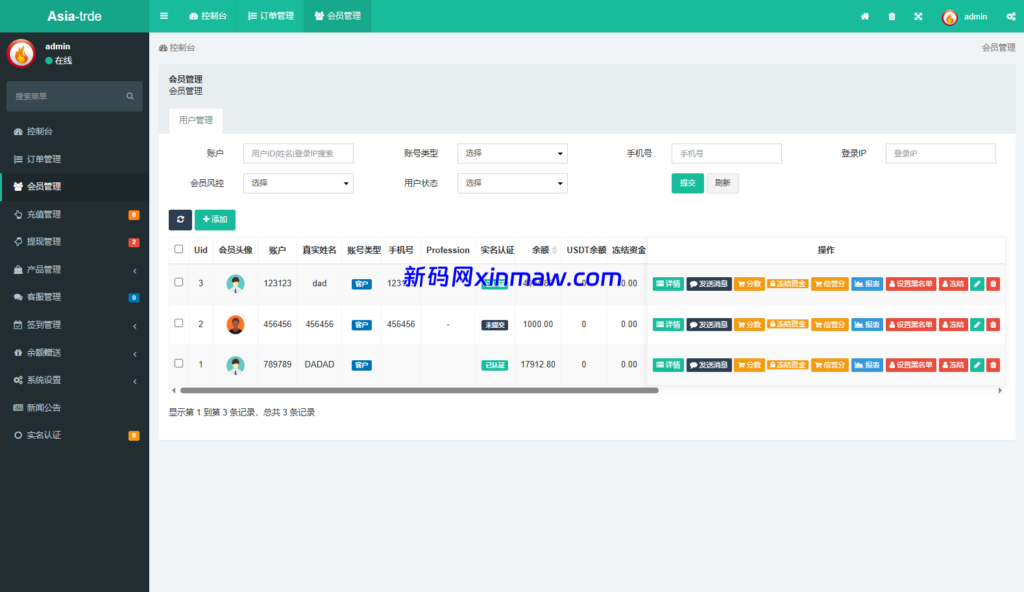This screenshot has width=1024, height=592.
Task: Click the admin profile picture in sidebar
Action: point(21,53)
